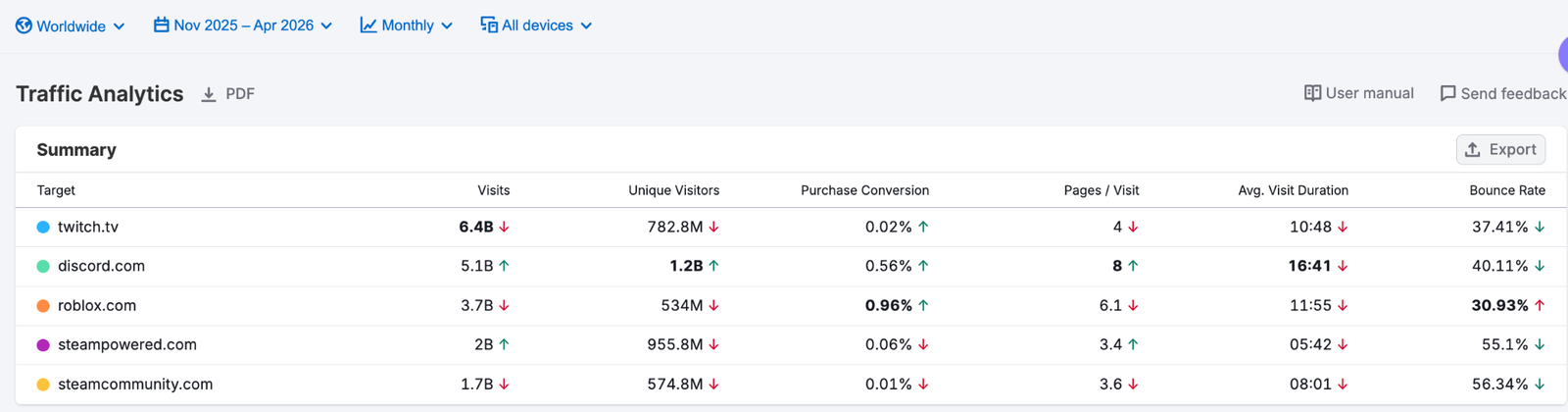Click the 05:42 visit duration value
Screen dimensions: 1568x412
(1311, 344)
